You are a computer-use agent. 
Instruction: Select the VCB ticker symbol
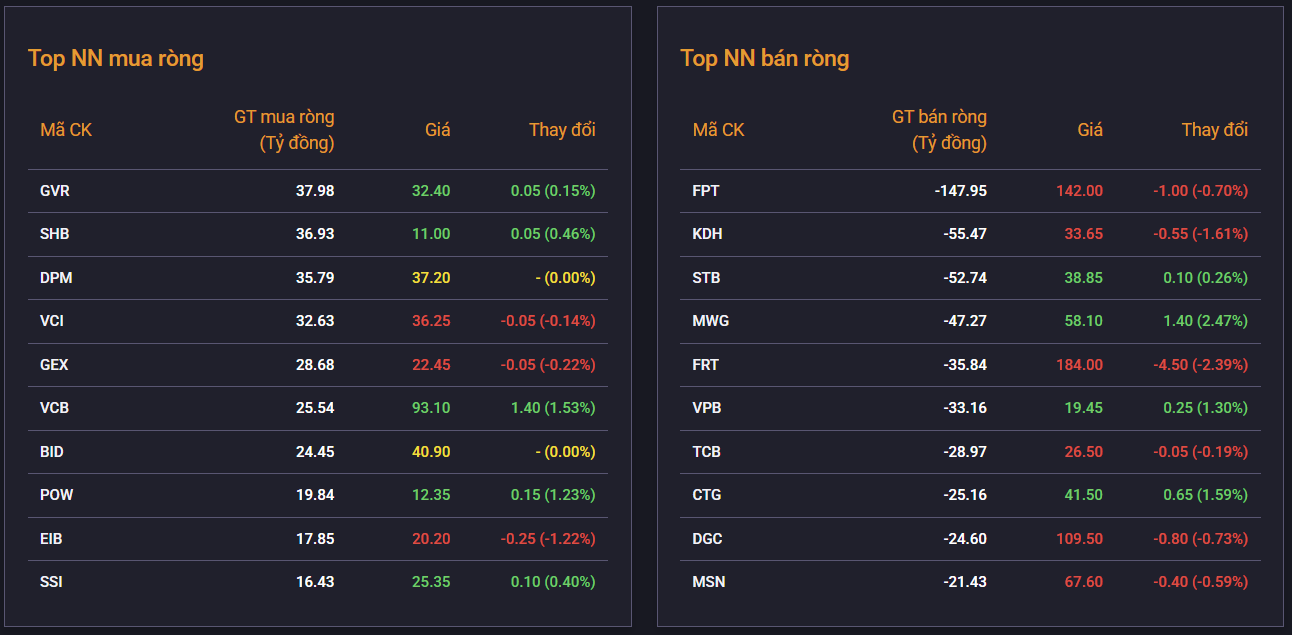pos(54,408)
